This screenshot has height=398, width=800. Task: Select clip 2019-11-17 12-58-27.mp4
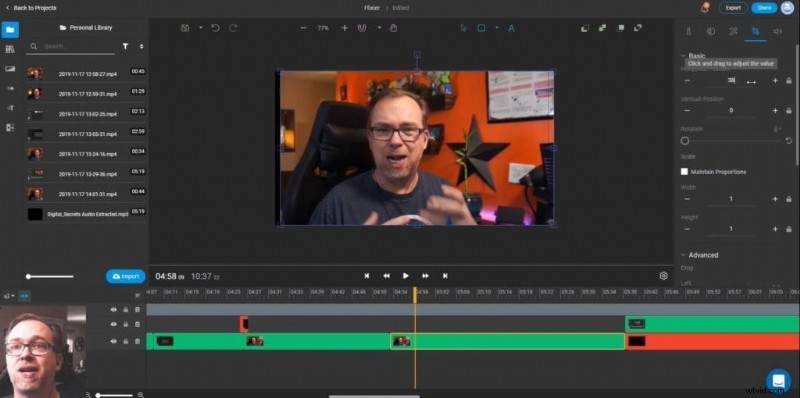[87, 74]
